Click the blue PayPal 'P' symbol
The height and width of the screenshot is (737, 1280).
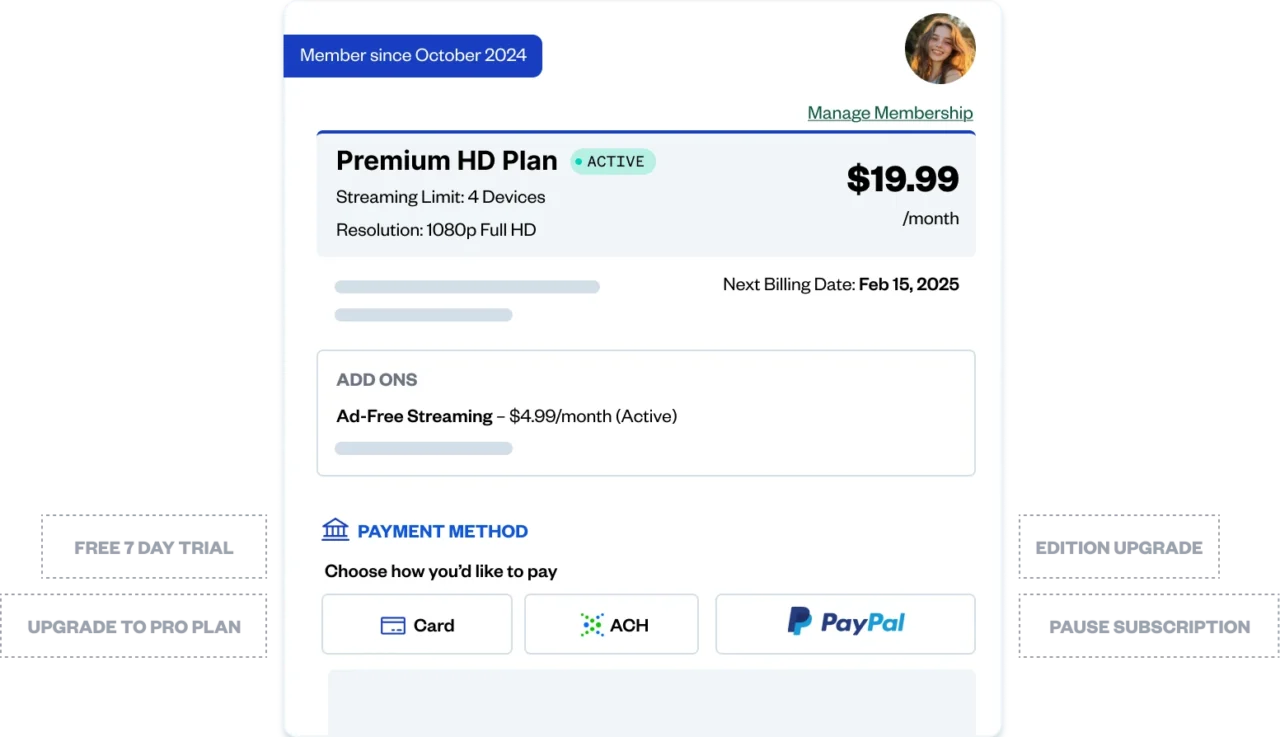(797, 622)
